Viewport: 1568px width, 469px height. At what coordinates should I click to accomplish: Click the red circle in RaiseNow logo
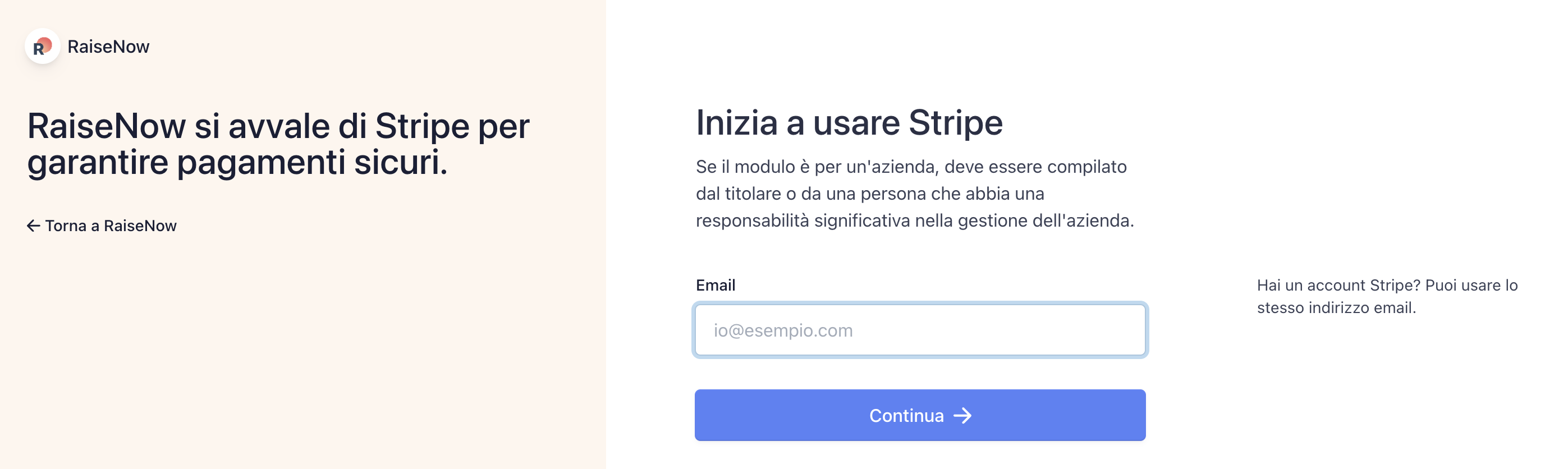click(x=44, y=45)
